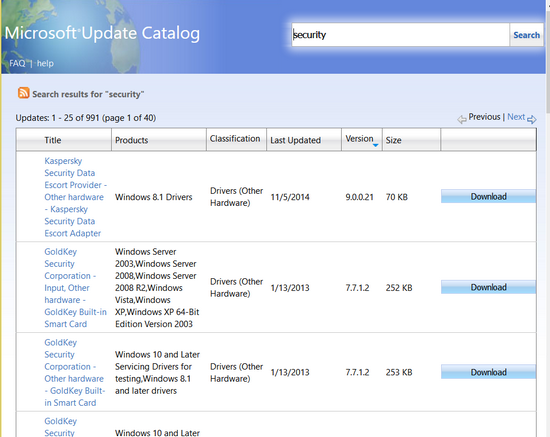Open the partially visible fourth GoldKey Security link
The height and width of the screenshot is (437, 550).
point(60,427)
